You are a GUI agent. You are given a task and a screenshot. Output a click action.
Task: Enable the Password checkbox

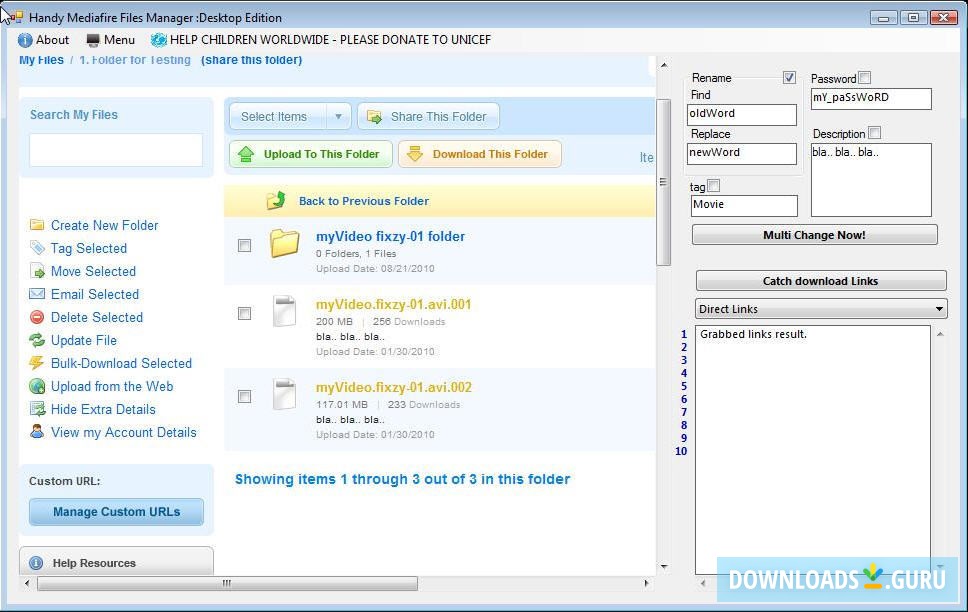865,77
